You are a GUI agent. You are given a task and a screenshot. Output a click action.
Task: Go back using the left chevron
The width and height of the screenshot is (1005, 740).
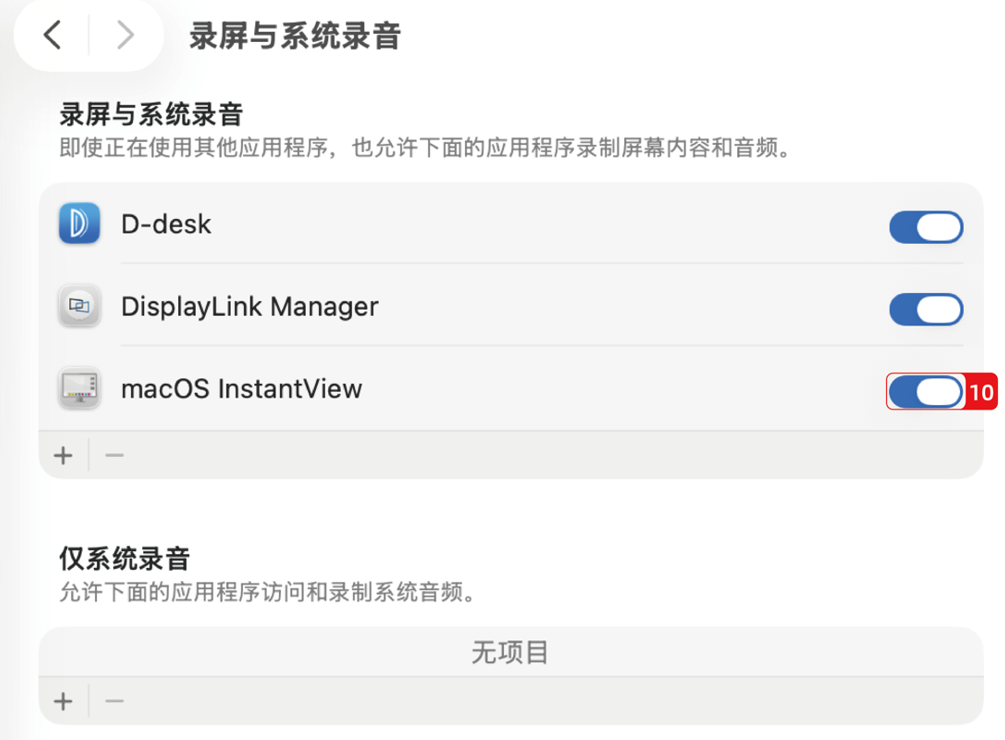coord(52,36)
